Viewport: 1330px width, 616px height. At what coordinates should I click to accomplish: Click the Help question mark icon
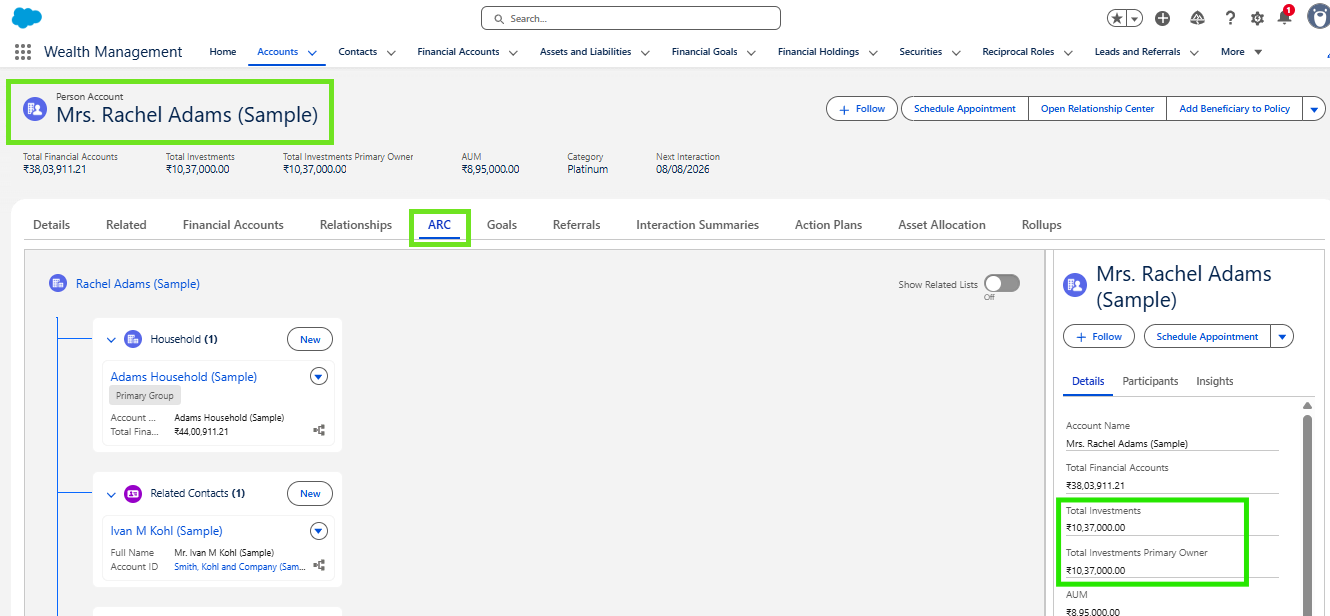point(1230,18)
